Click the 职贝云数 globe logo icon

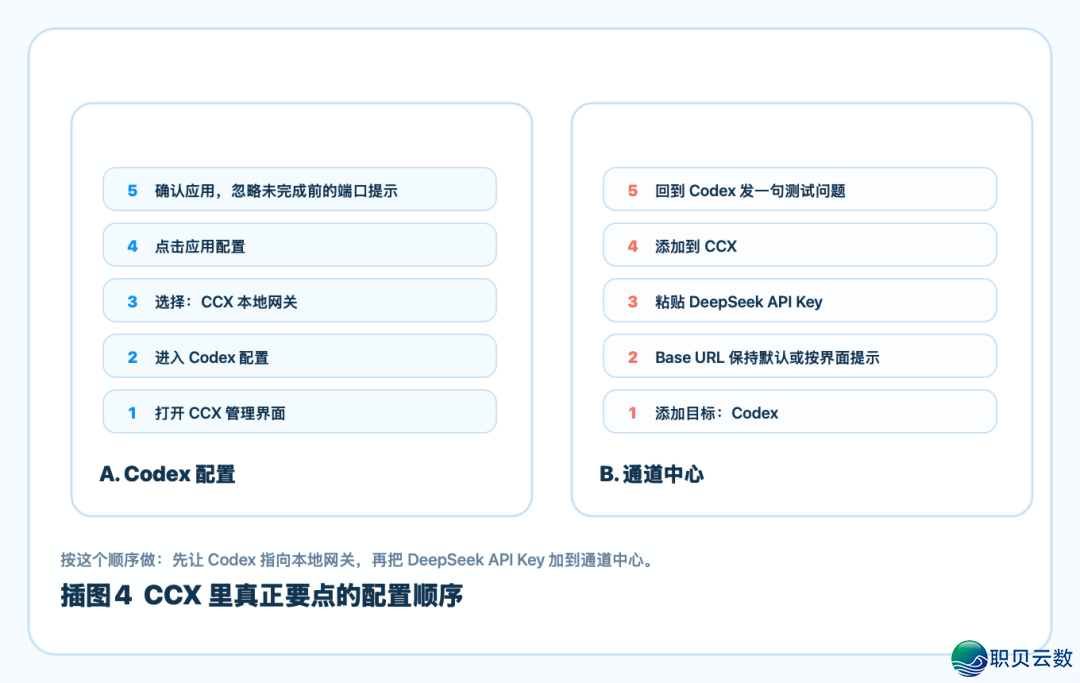(970, 658)
